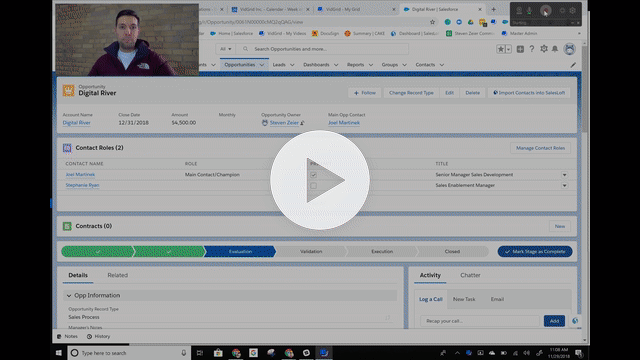Screen dimensions: 640x360
Task: Open the user profile avatar menu
Action: (x=569, y=49)
